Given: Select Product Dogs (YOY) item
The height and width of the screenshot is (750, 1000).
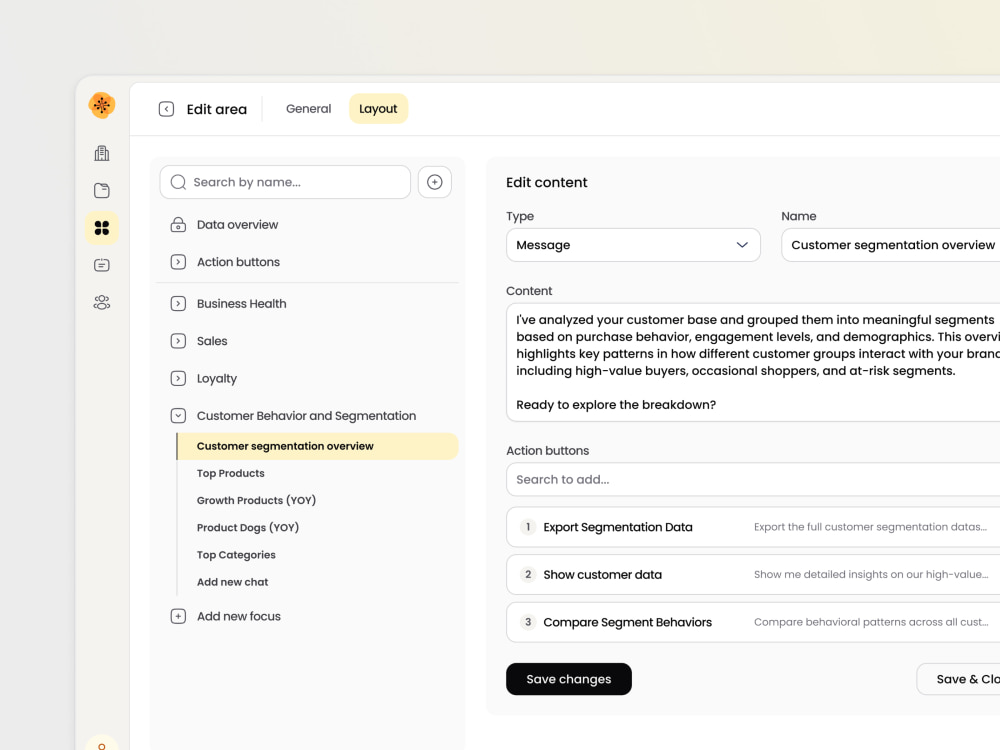Looking at the screenshot, I should [247, 527].
